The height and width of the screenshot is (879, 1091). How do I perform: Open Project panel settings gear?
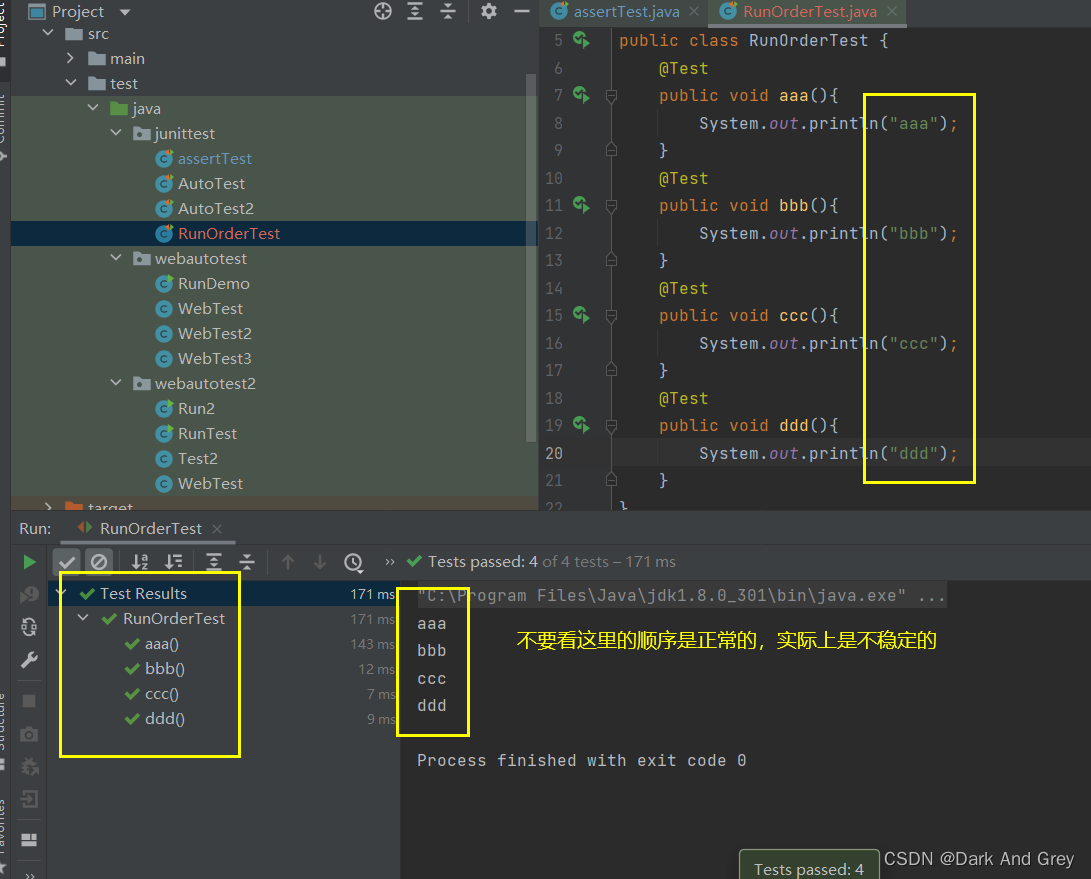click(x=488, y=11)
